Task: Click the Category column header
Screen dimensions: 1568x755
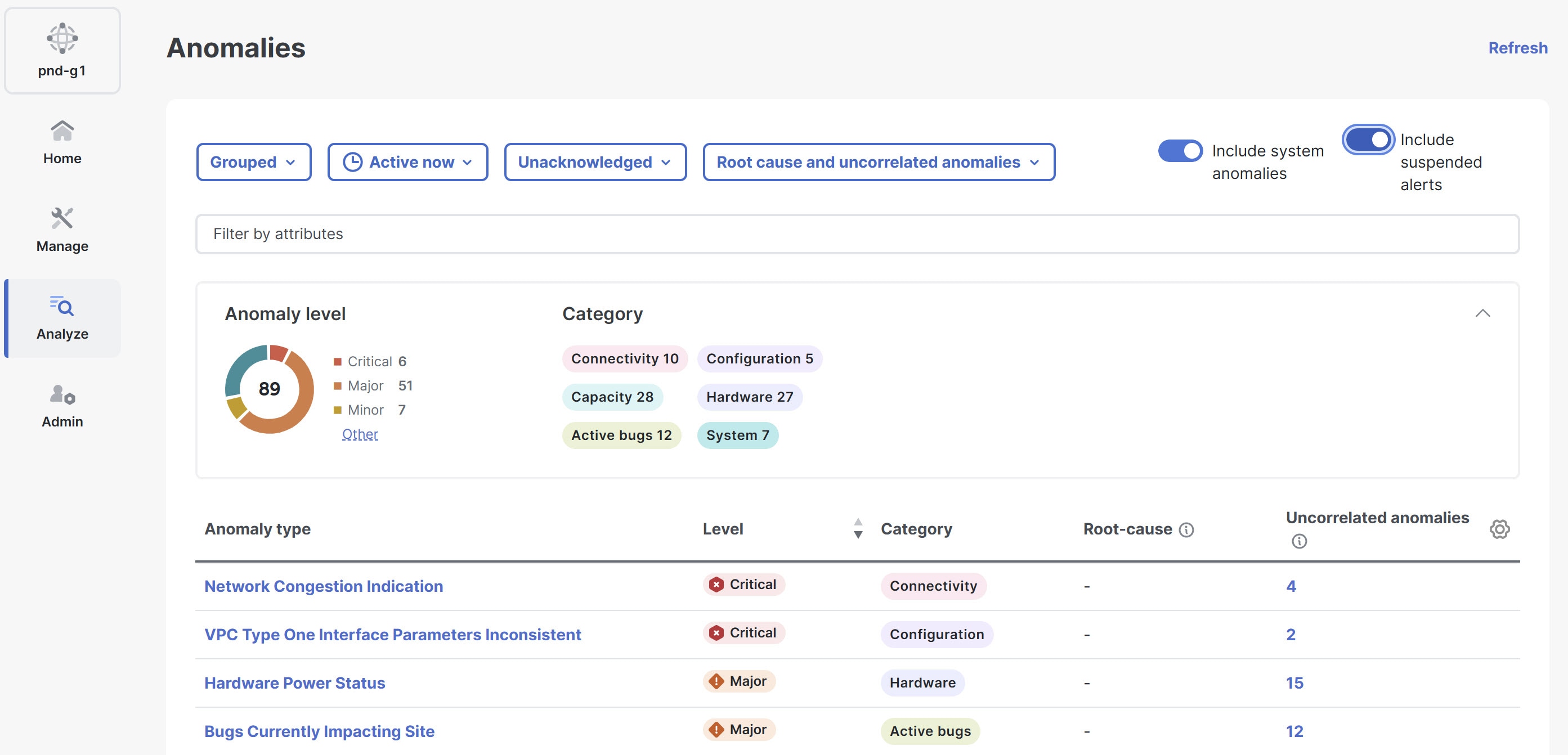Action: 916,529
